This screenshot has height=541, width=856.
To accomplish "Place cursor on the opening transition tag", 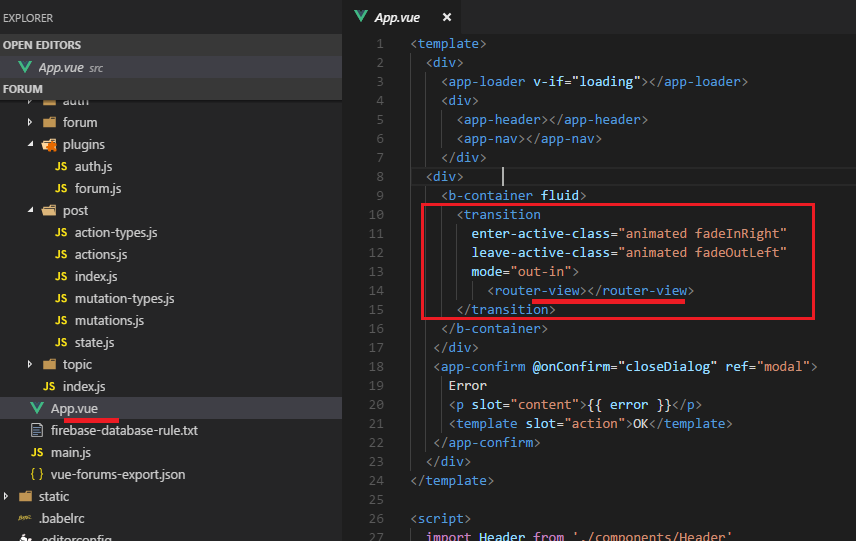I will 499,215.
